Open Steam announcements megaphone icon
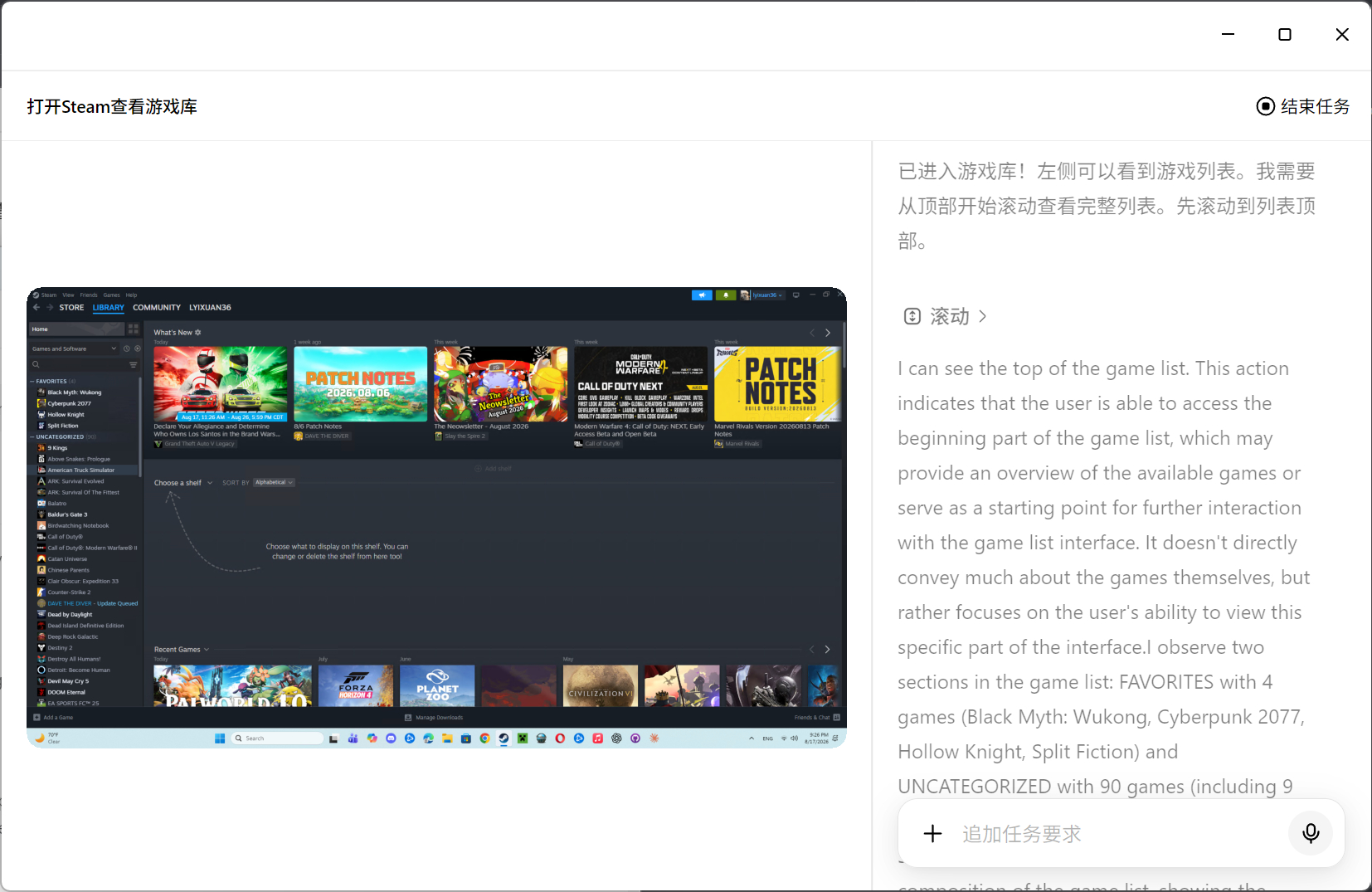1372x892 pixels. pos(702,295)
